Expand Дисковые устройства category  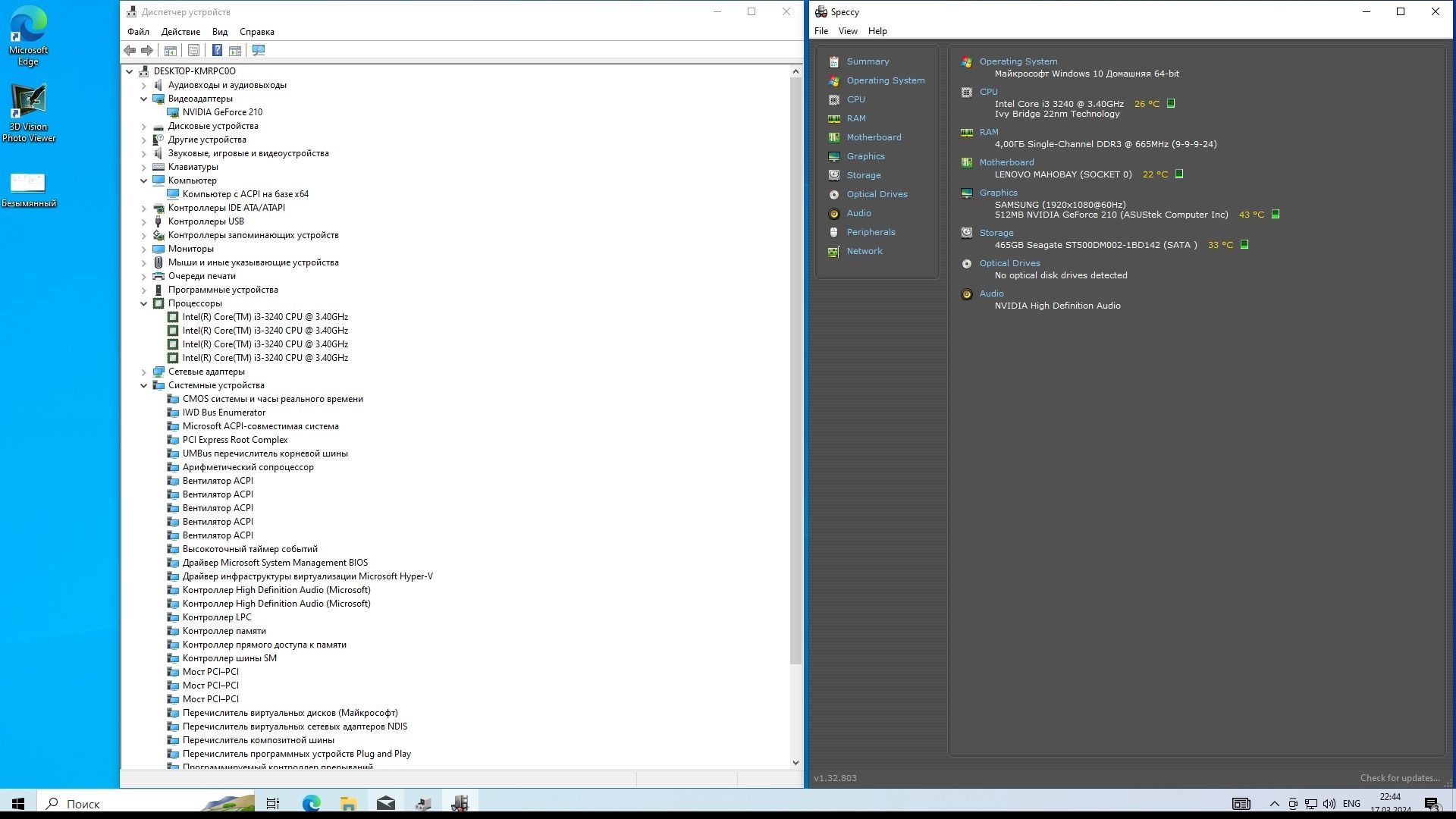pyautogui.click(x=144, y=126)
